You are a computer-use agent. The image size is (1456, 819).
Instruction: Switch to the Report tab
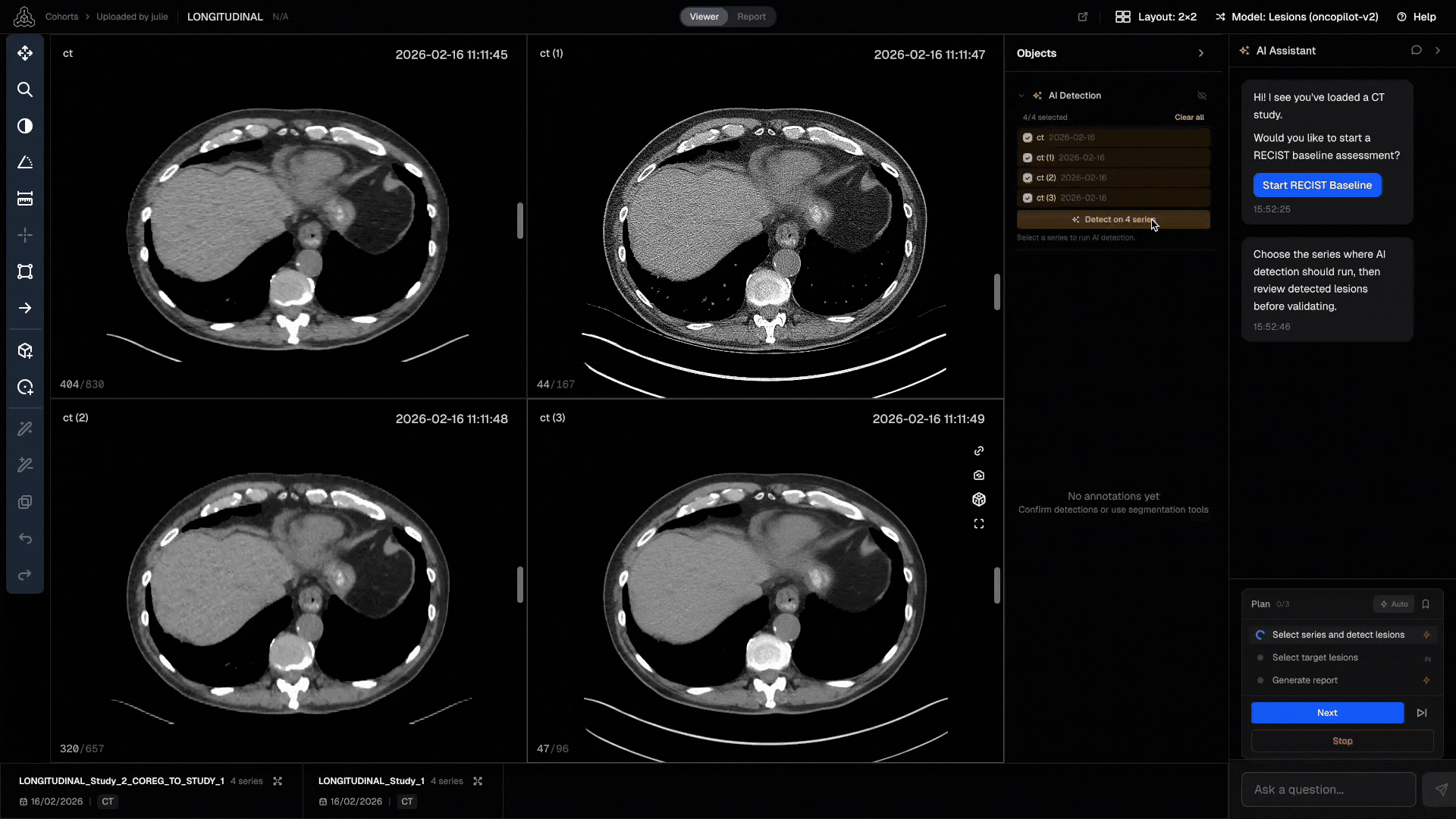click(751, 17)
